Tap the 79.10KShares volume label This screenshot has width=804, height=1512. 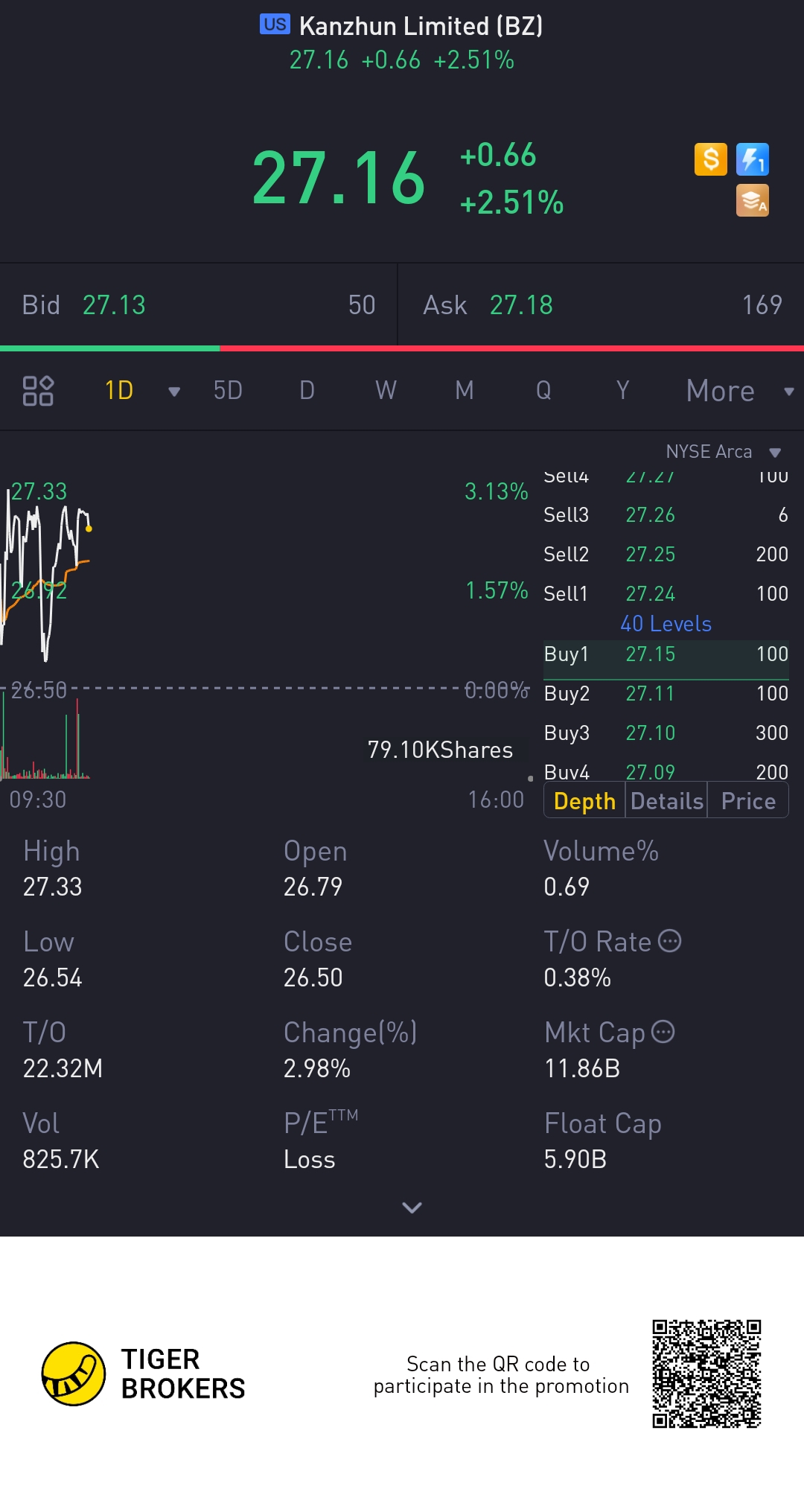click(x=440, y=750)
